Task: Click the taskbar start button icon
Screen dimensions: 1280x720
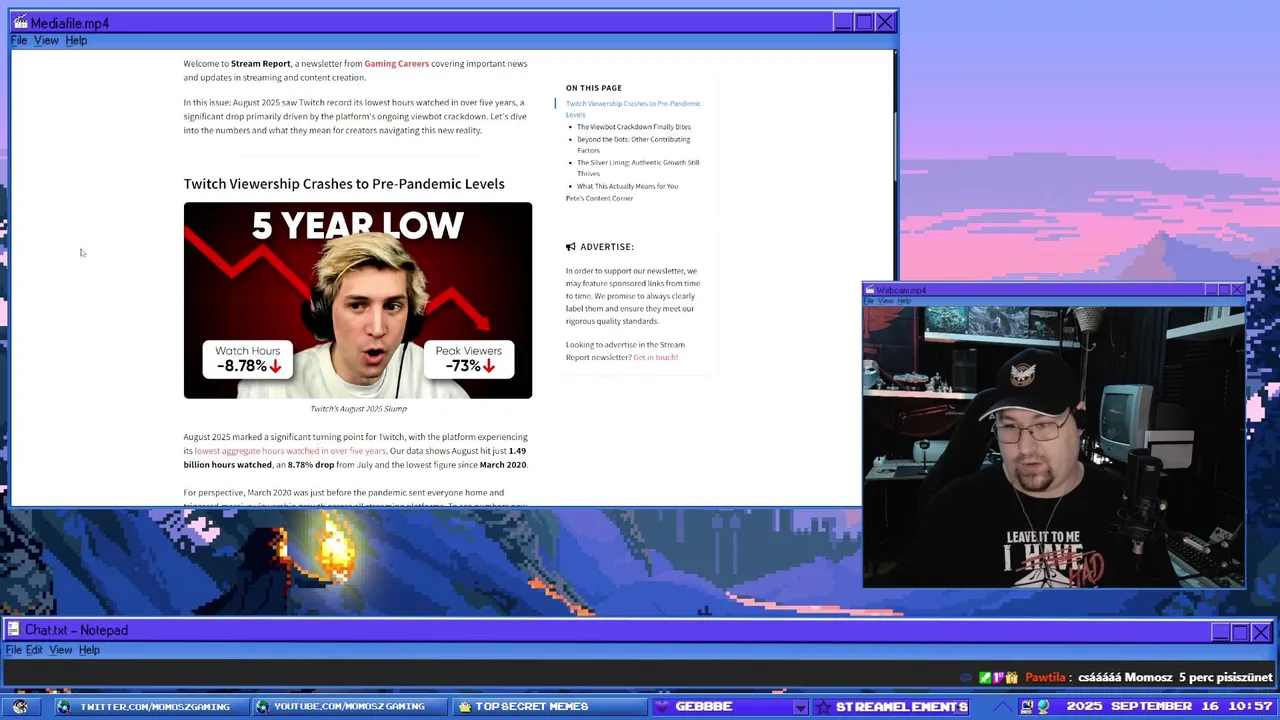Action: click(20, 706)
